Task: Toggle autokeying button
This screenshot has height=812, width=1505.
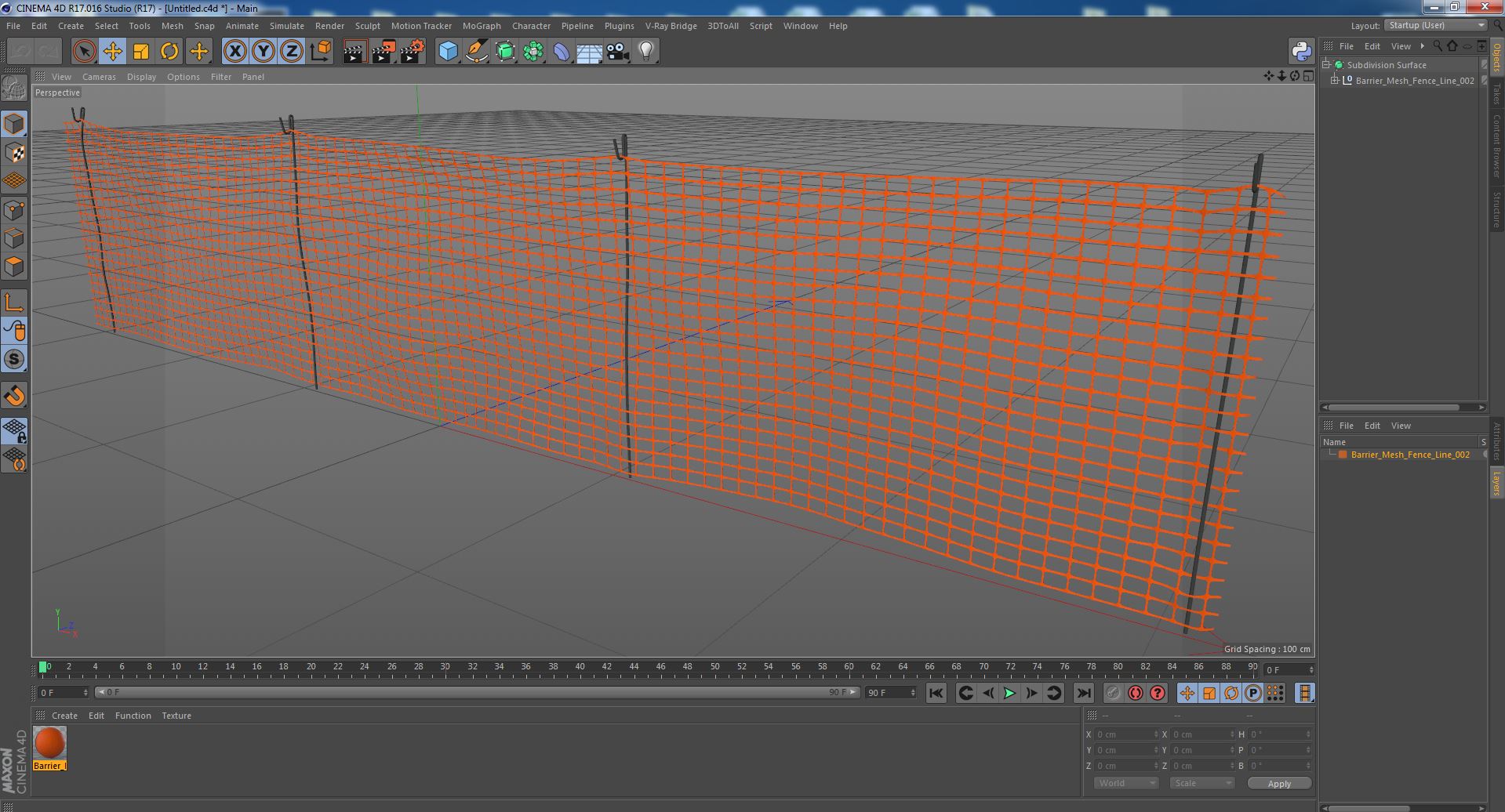Action: (1135, 693)
